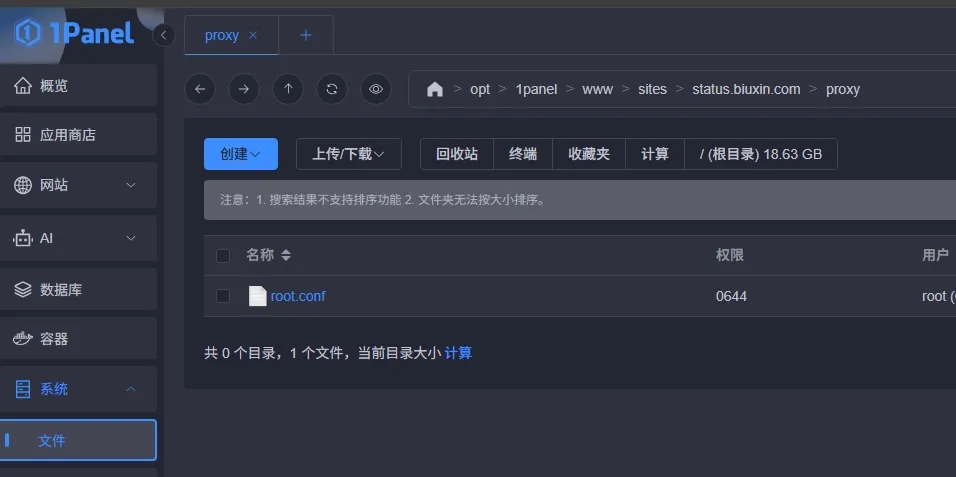Click the layers icon beside 数据库

click(x=23, y=289)
